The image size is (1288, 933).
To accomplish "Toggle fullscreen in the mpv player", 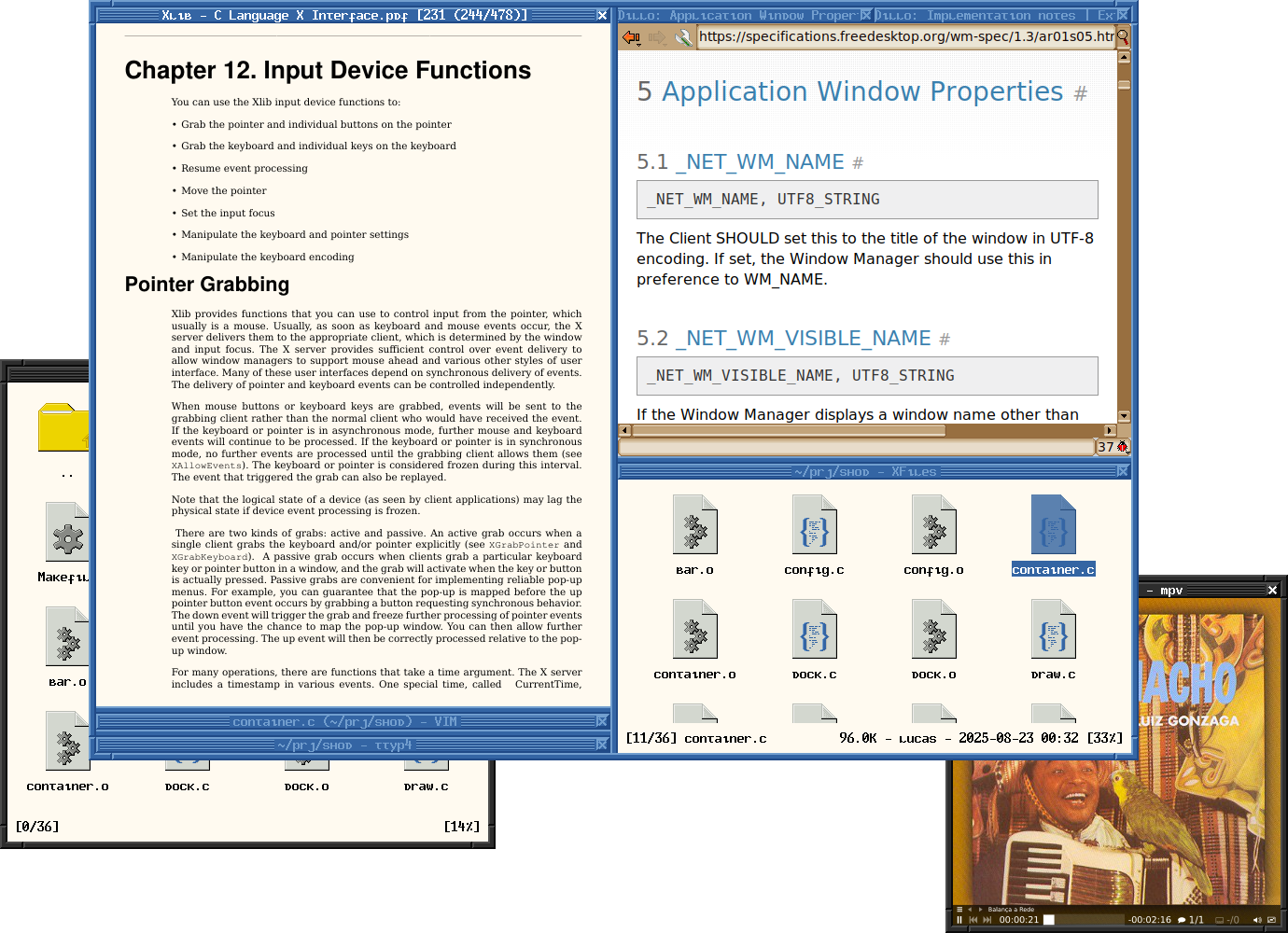I will coord(1271,920).
